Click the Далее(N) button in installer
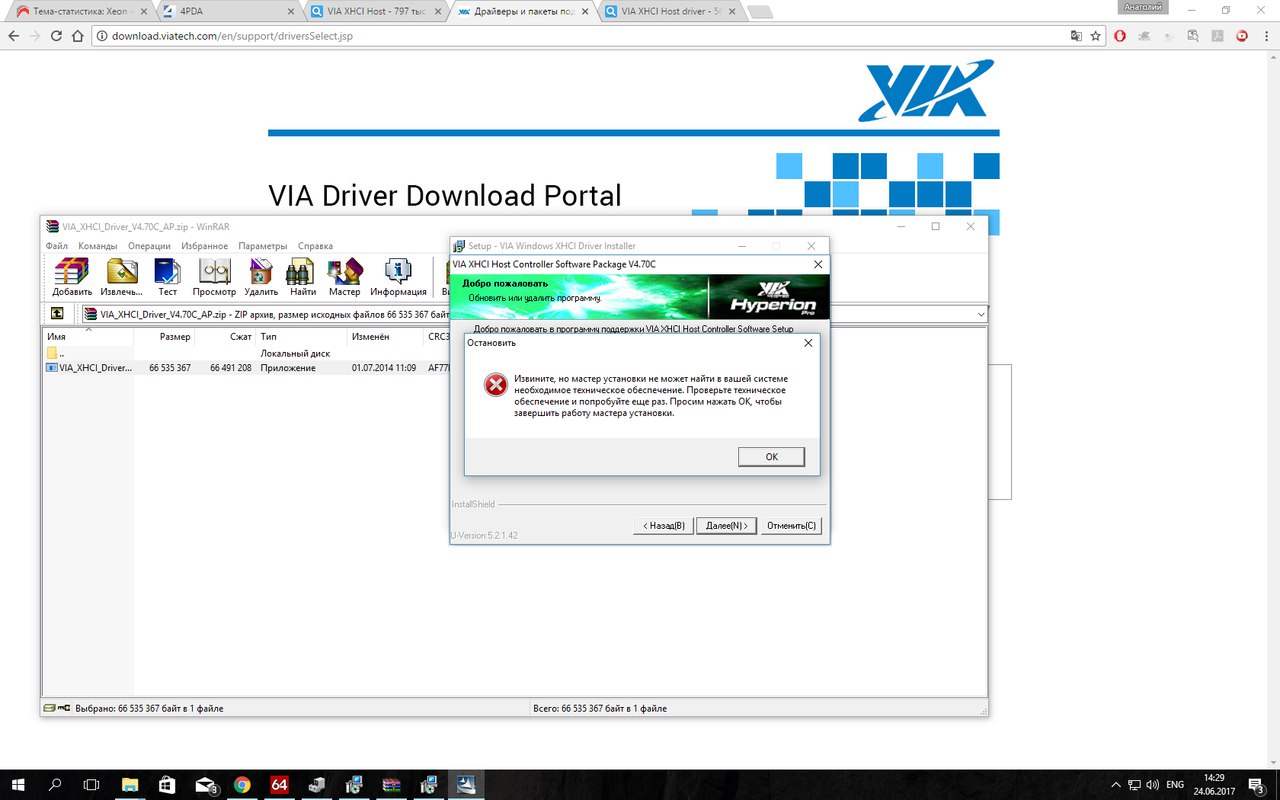Screen dimensions: 1280x800 coord(726,526)
